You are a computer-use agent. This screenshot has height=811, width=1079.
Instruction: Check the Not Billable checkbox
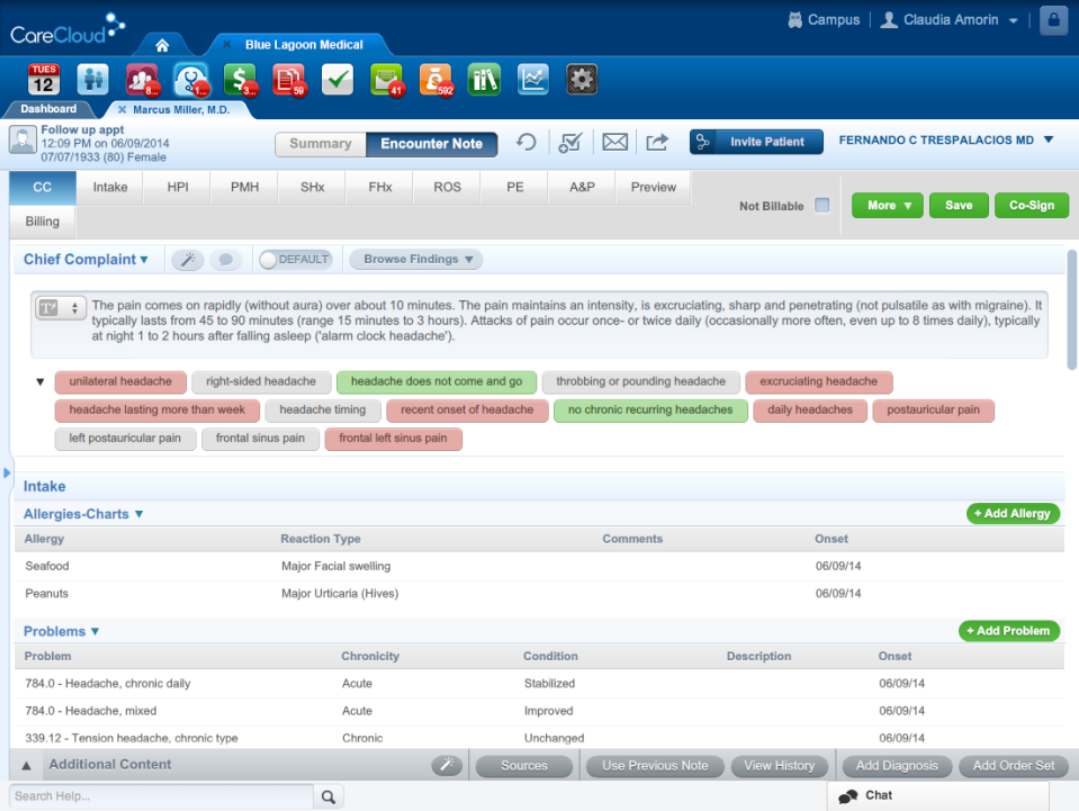click(x=822, y=205)
